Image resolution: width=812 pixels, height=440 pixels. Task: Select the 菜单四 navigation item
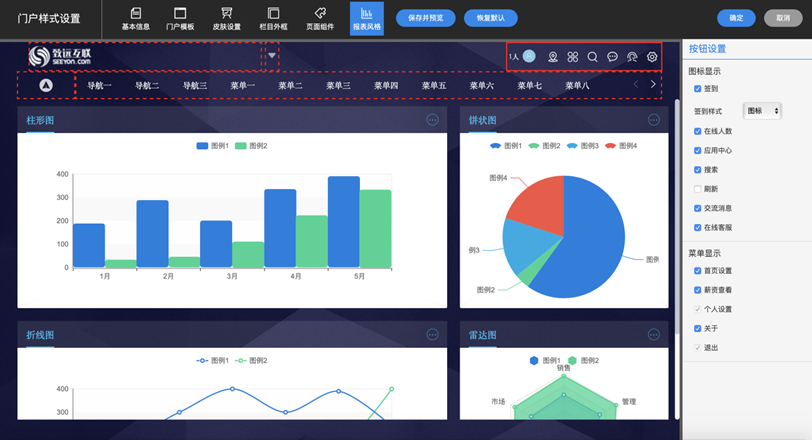pos(386,86)
